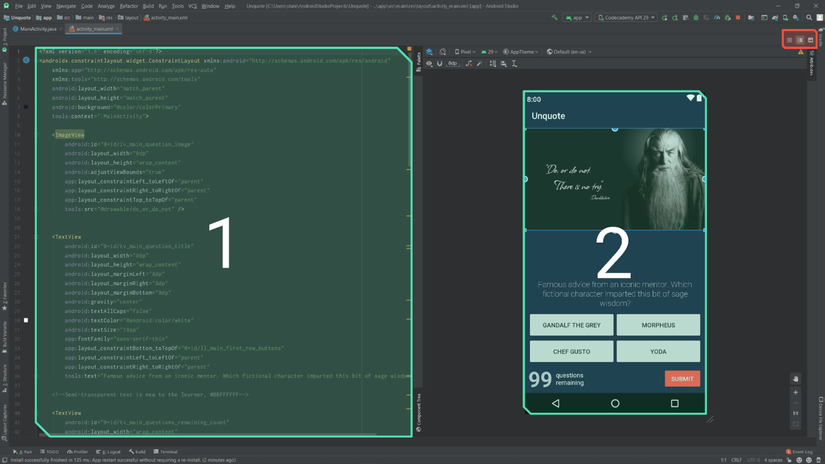Click the 4 spaces indent status item
Image resolution: width=825 pixels, height=464 pixels.
(x=773, y=460)
